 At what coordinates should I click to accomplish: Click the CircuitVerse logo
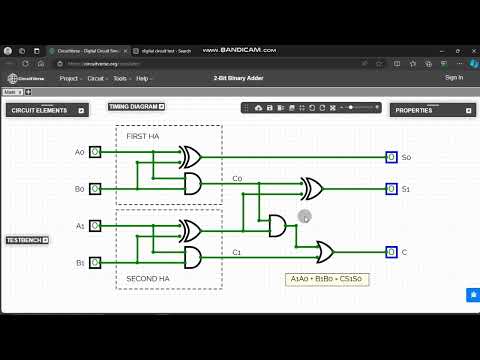[26, 78]
